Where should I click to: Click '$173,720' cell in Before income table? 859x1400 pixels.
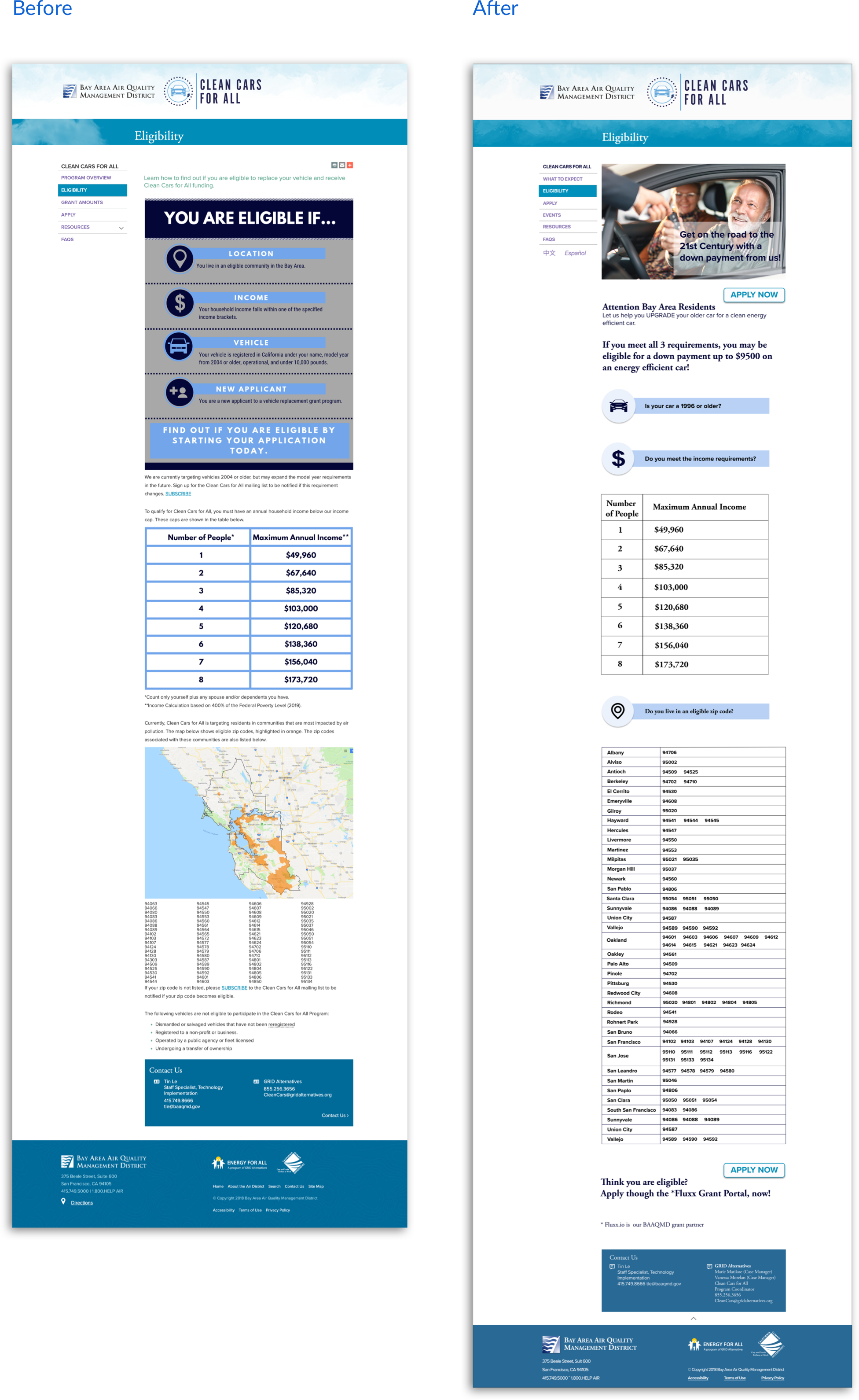coord(301,680)
